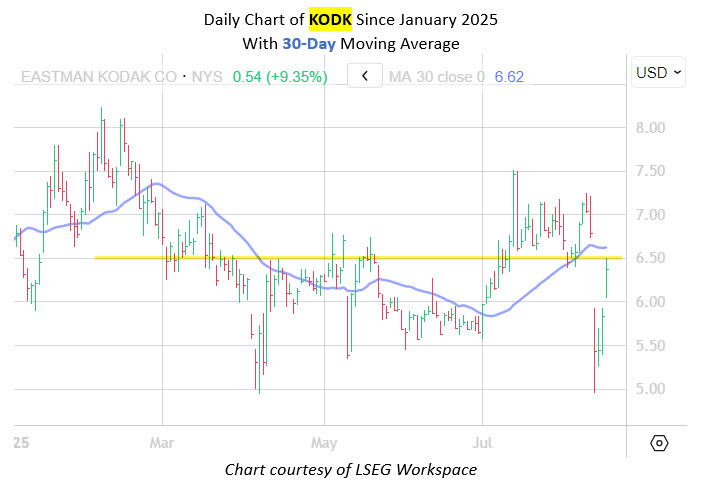The width and height of the screenshot is (709, 500).
Task: Click the 6.62 moving average value
Action: click(509, 77)
